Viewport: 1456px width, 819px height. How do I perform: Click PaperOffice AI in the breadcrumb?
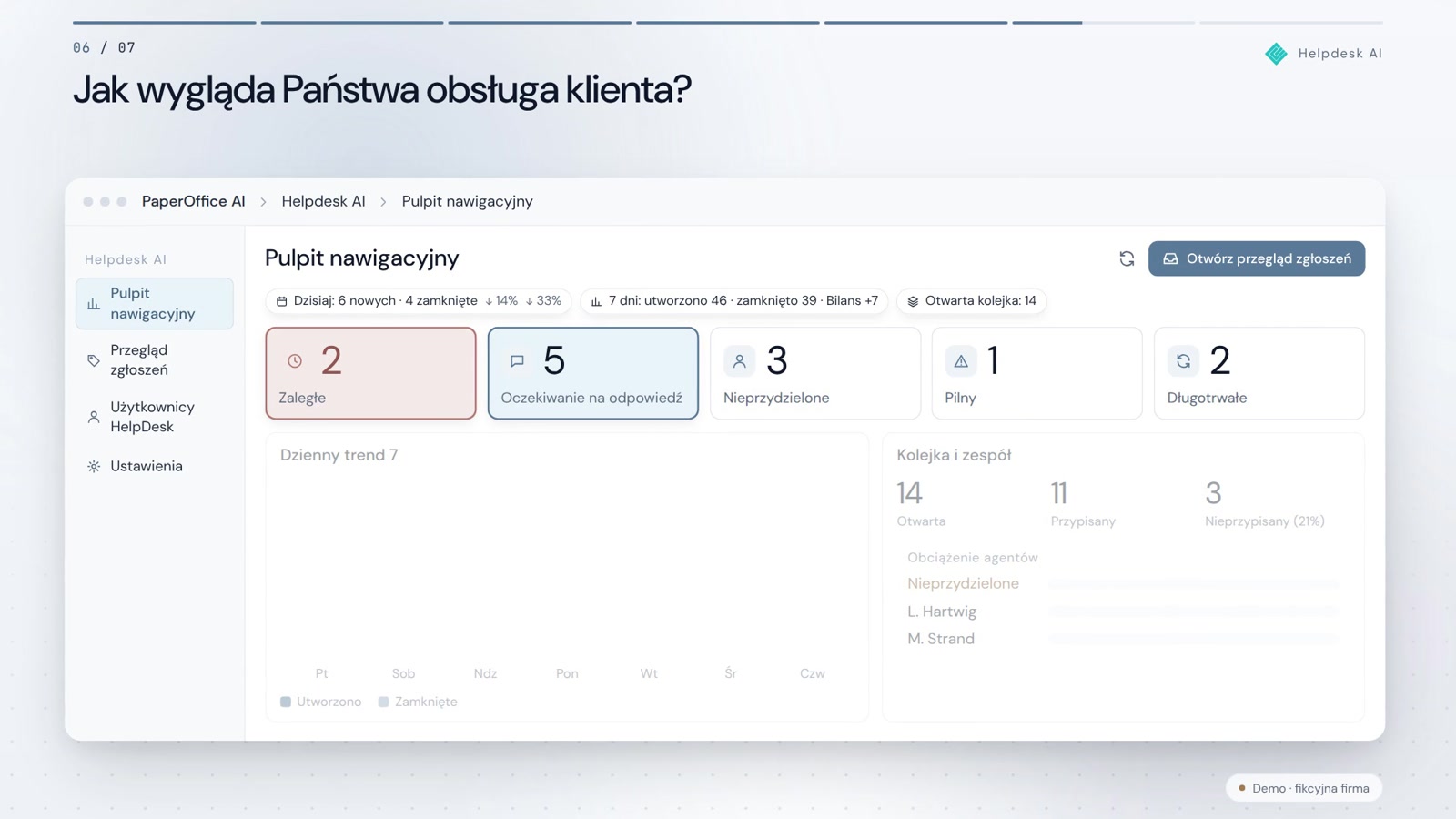(193, 201)
